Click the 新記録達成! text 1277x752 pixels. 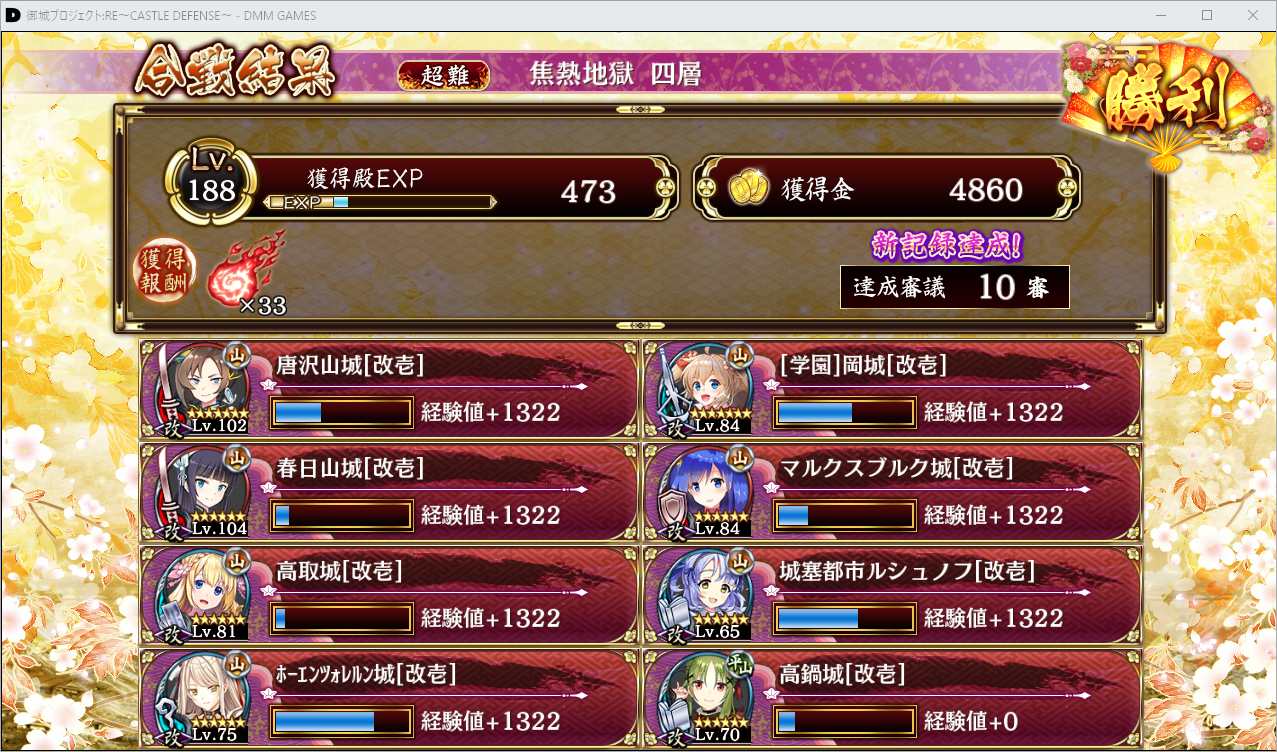946,244
